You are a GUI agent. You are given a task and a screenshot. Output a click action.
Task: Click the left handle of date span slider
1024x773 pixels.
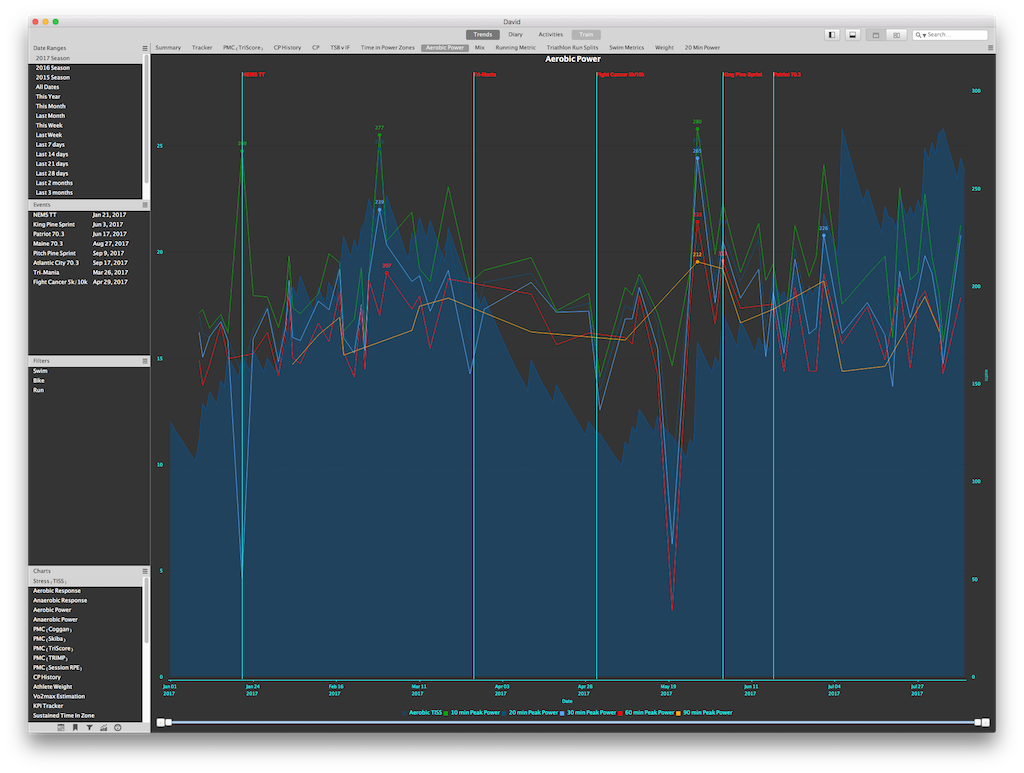[x=168, y=722]
